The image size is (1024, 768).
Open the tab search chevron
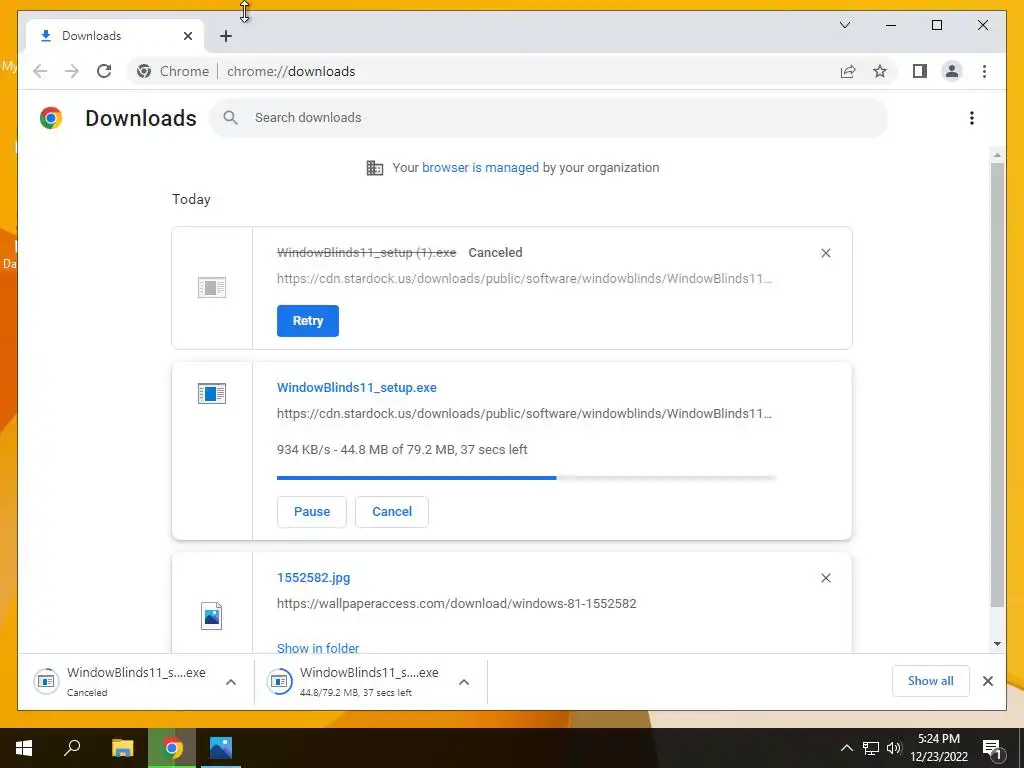(844, 25)
